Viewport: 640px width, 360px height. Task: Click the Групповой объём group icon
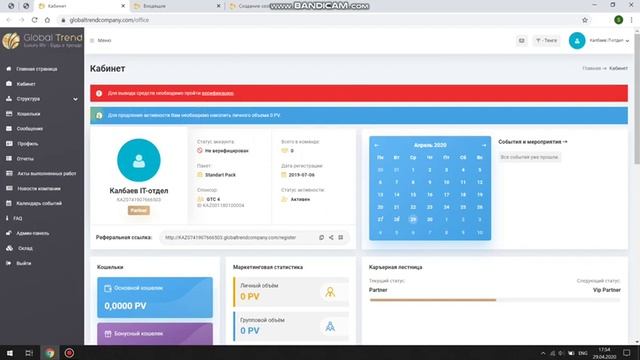click(330, 327)
